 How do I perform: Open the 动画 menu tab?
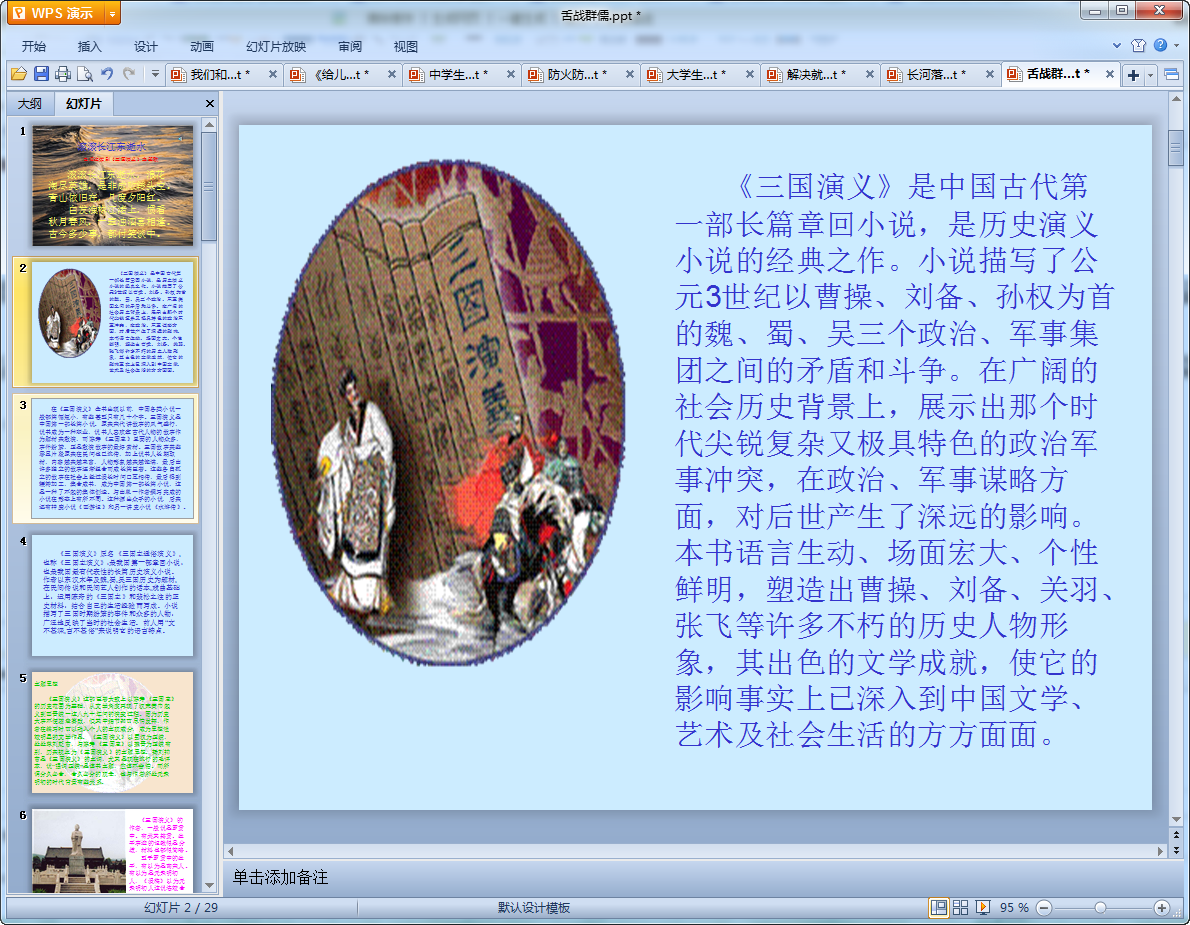click(x=202, y=46)
